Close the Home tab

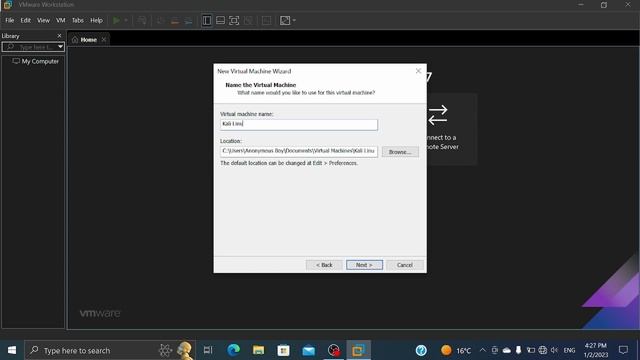tap(104, 40)
